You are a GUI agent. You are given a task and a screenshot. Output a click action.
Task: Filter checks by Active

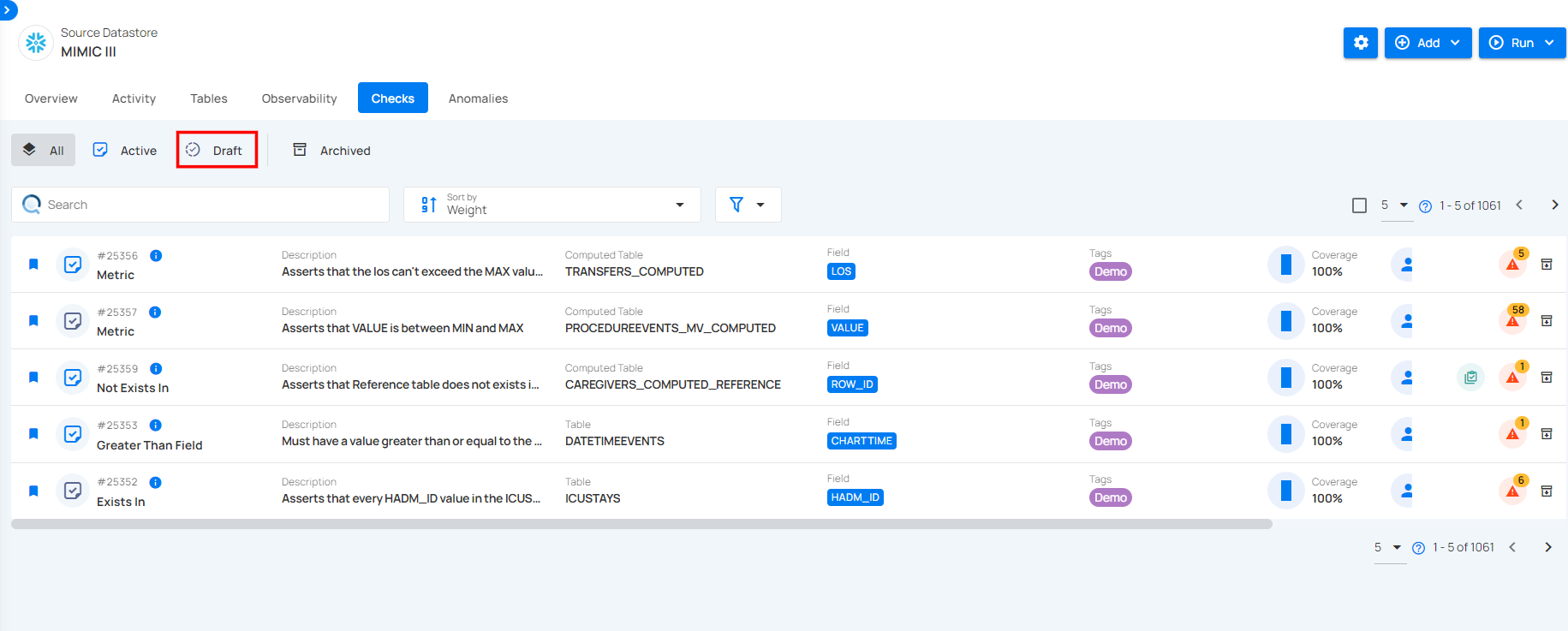(x=125, y=150)
